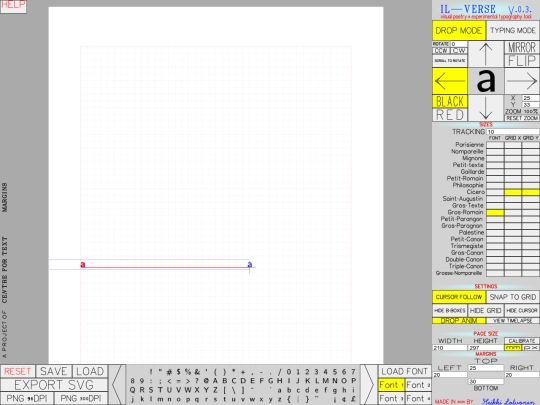Click the TOP margin field showing 25

click(486, 368)
